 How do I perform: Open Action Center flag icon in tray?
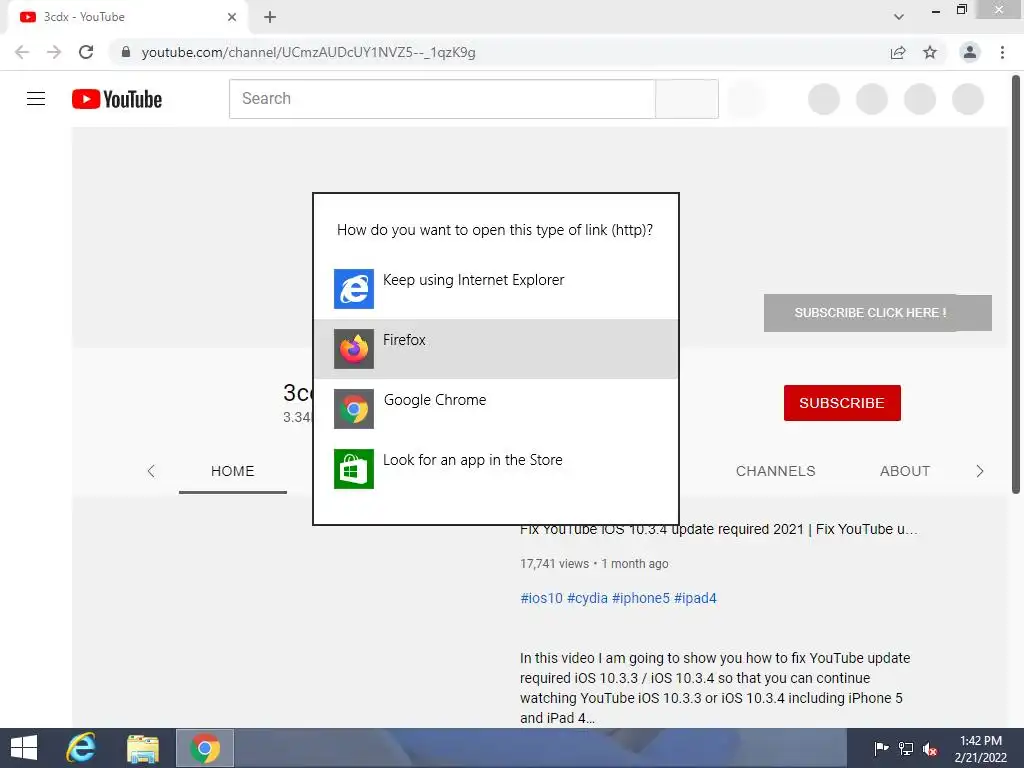pyautogui.click(x=881, y=748)
